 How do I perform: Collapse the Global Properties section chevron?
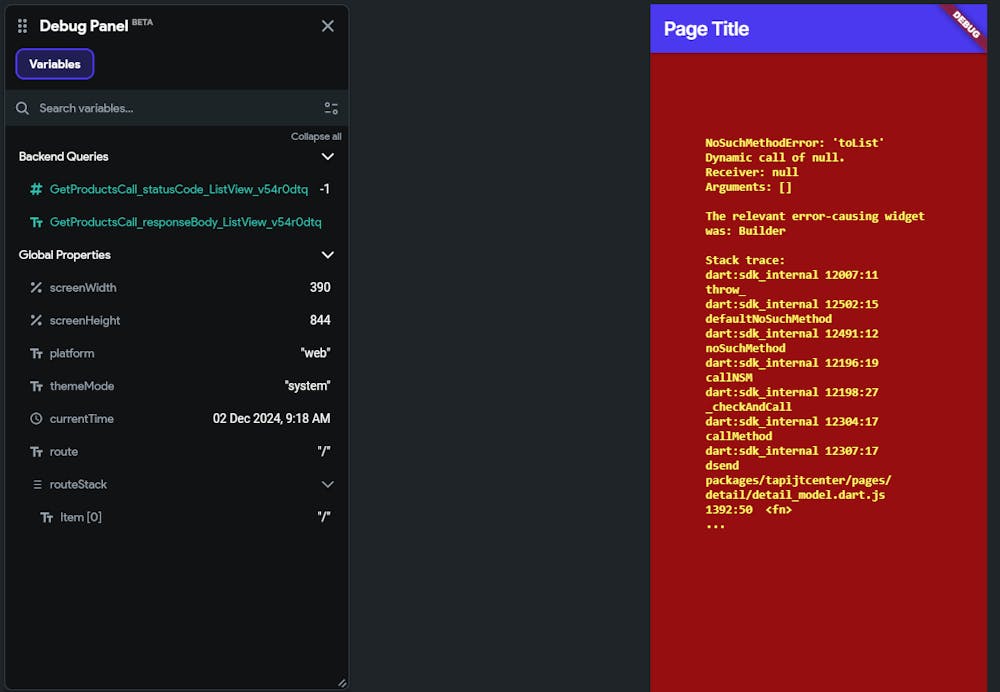328,255
